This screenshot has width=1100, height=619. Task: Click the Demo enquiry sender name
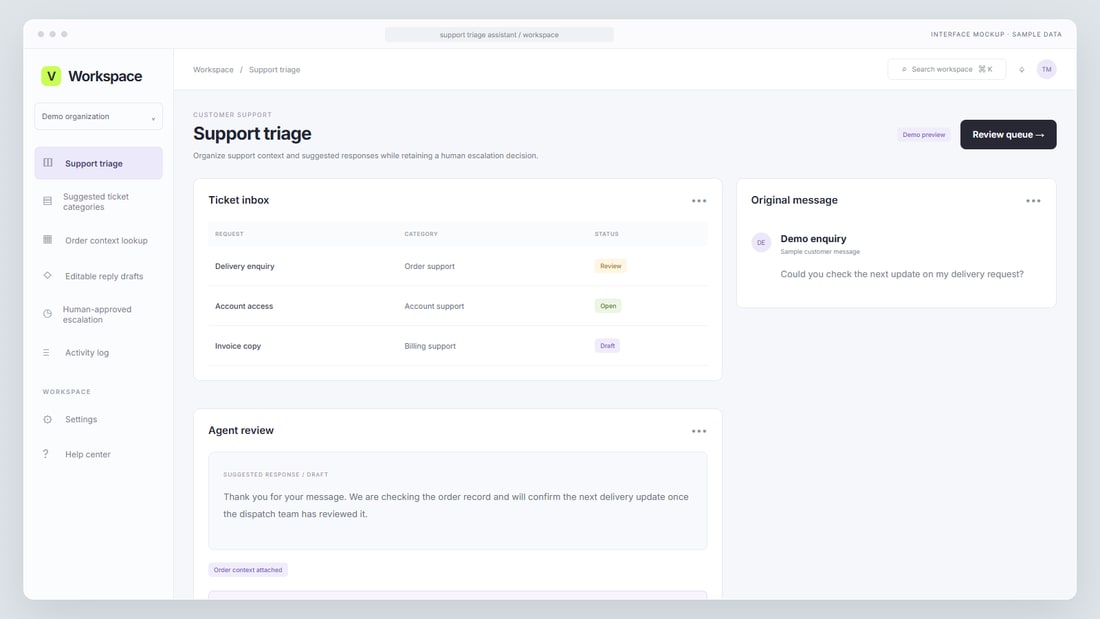pos(813,239)
